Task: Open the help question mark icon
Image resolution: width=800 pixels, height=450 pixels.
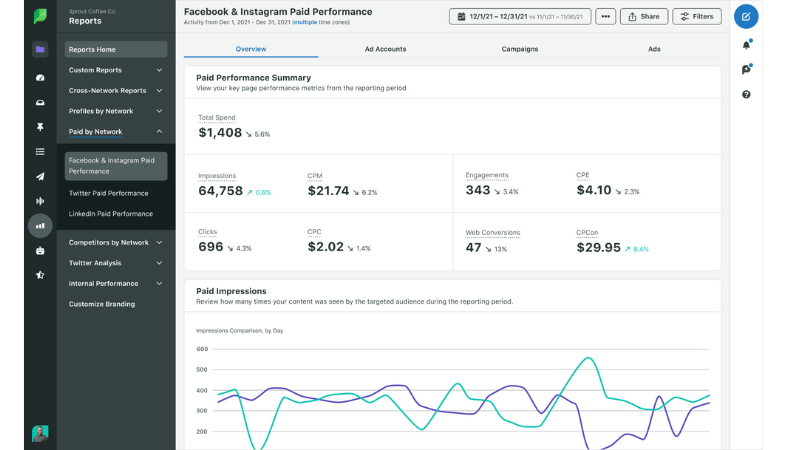Action: point(746,95)
